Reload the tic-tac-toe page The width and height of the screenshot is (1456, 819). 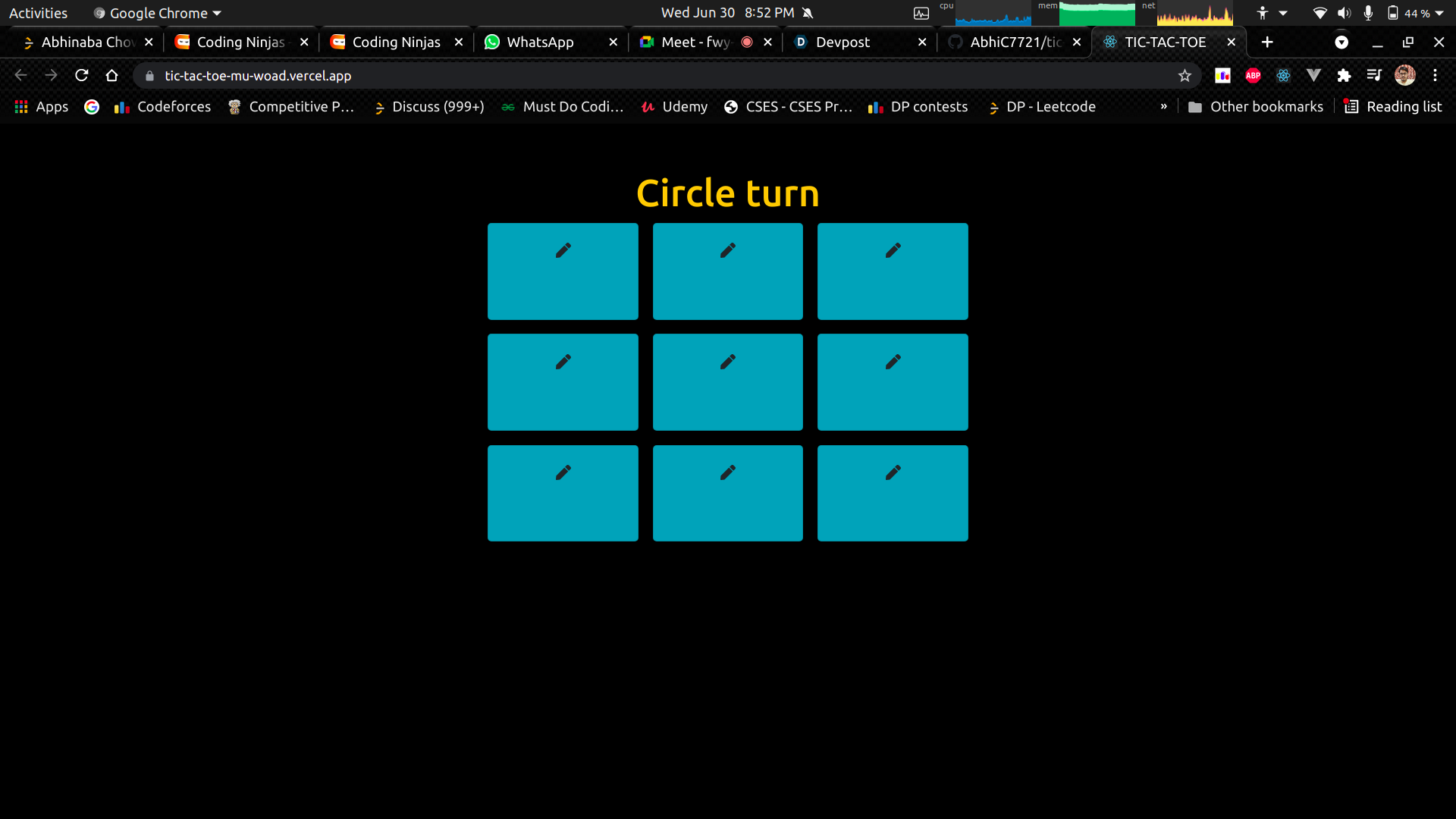click(x=81, y=75)
